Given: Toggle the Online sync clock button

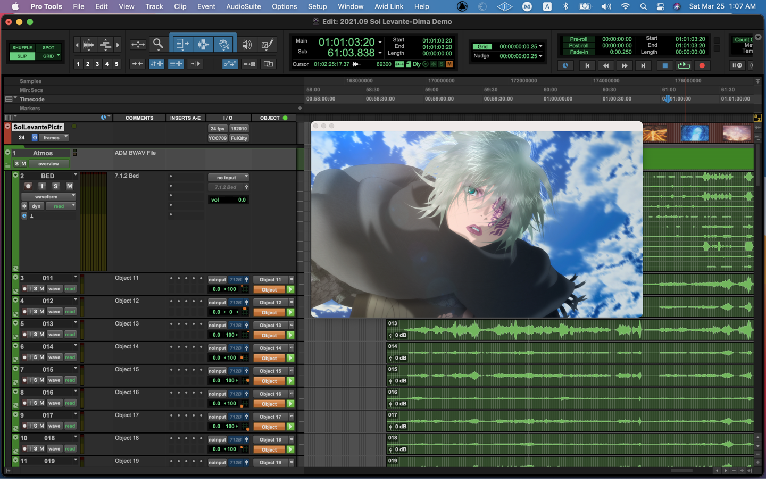Looking at the screenshot, I should 566,65.
